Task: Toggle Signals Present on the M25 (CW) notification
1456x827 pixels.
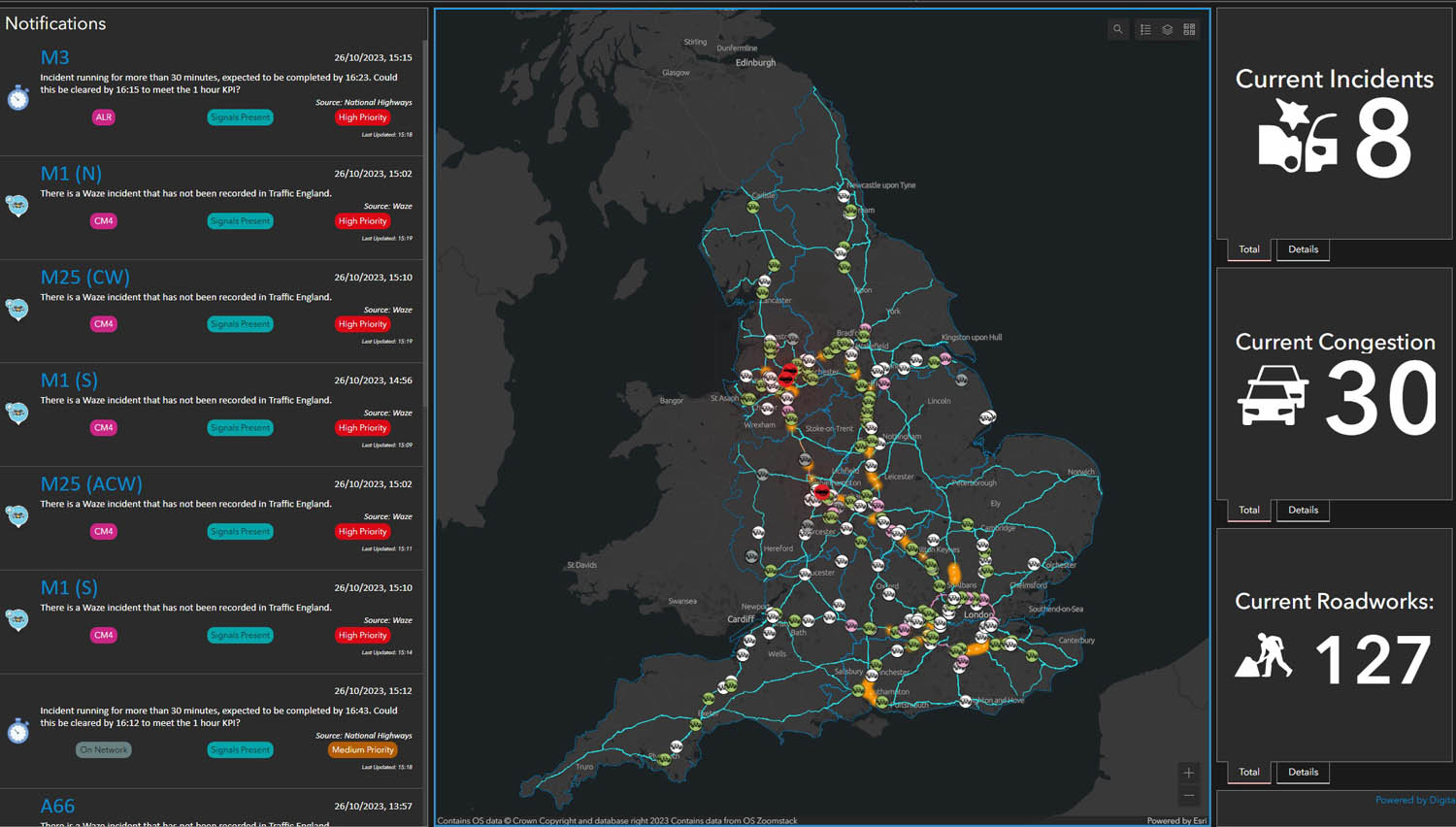Action: [240, 323]
